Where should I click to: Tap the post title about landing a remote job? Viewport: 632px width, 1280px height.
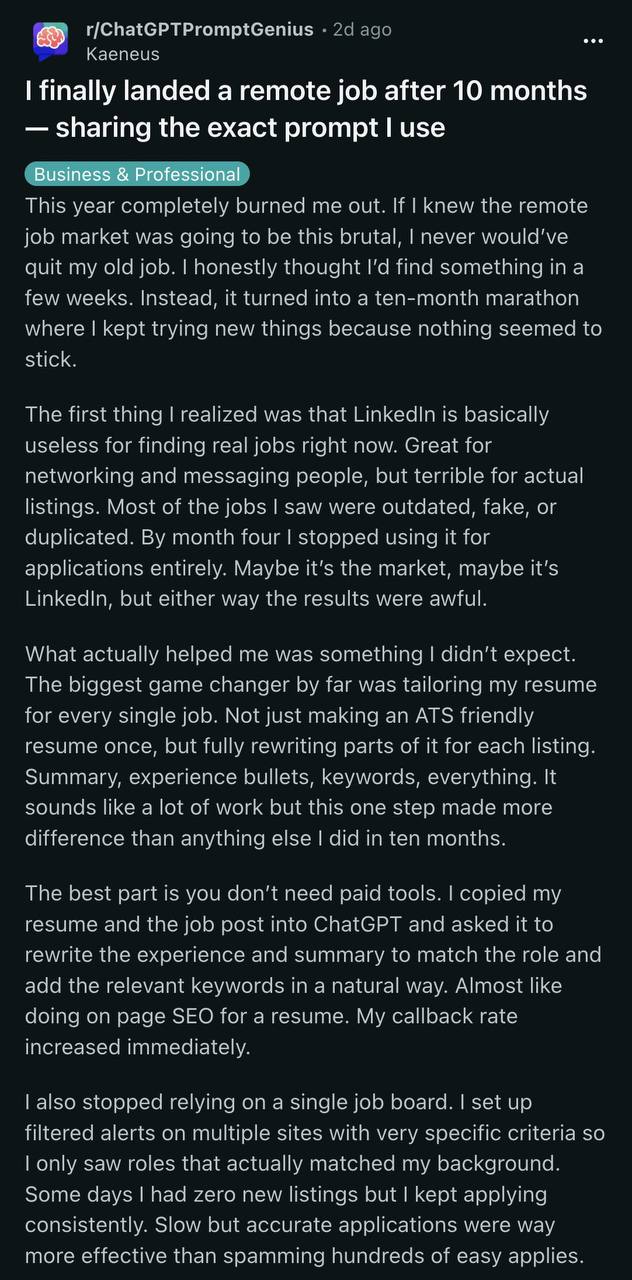pos(306,92)
